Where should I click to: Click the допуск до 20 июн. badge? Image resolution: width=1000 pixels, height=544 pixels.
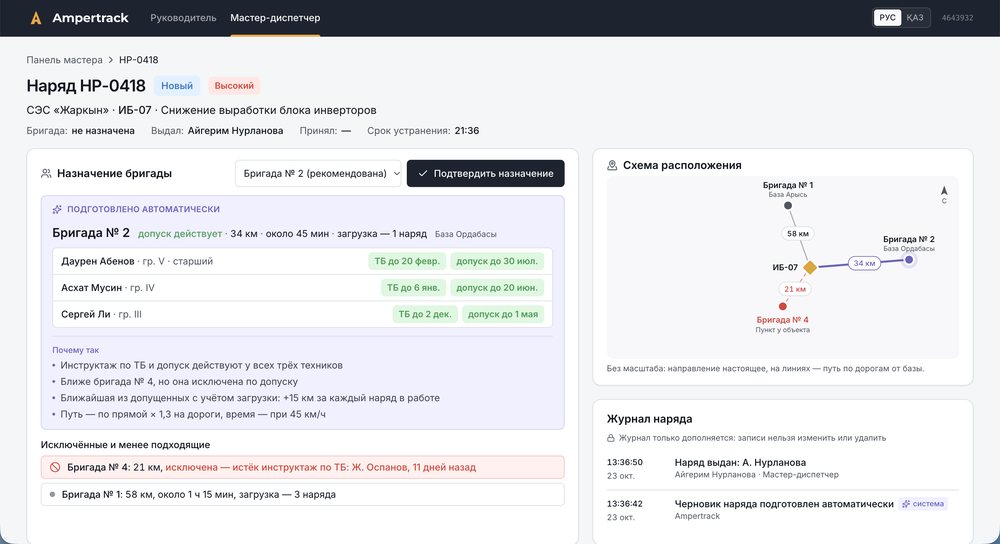pyautogui.click(x=497, y=288)
